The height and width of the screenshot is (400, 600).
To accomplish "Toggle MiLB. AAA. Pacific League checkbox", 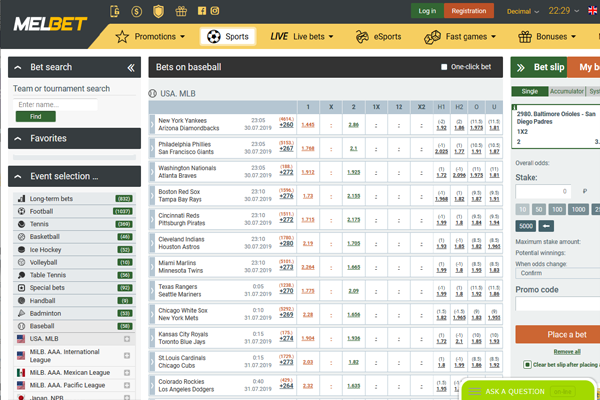I will tap(127, 385).
